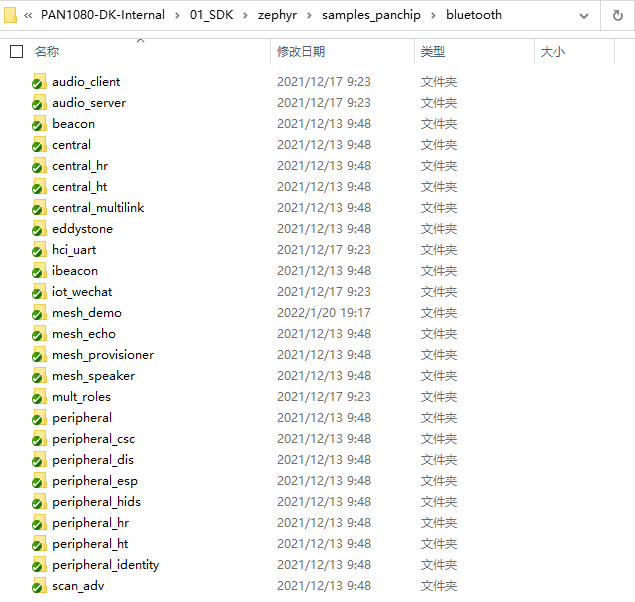635x602 pixels.
Task: Click the audio_server folder icon
Action: [x=39, y=102]
